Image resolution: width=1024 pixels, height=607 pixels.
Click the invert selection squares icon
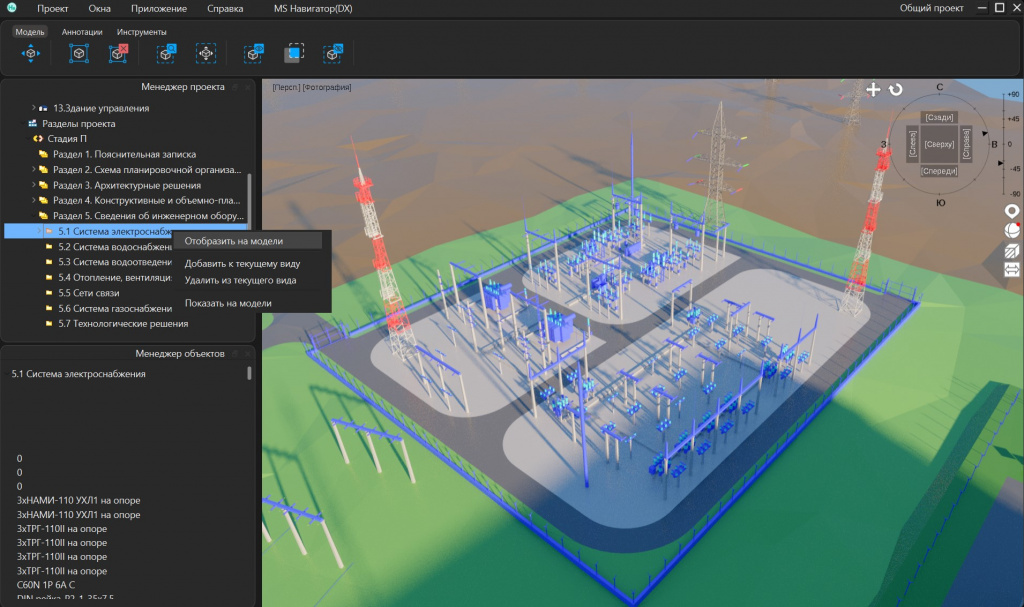click(x=294, y=53)
